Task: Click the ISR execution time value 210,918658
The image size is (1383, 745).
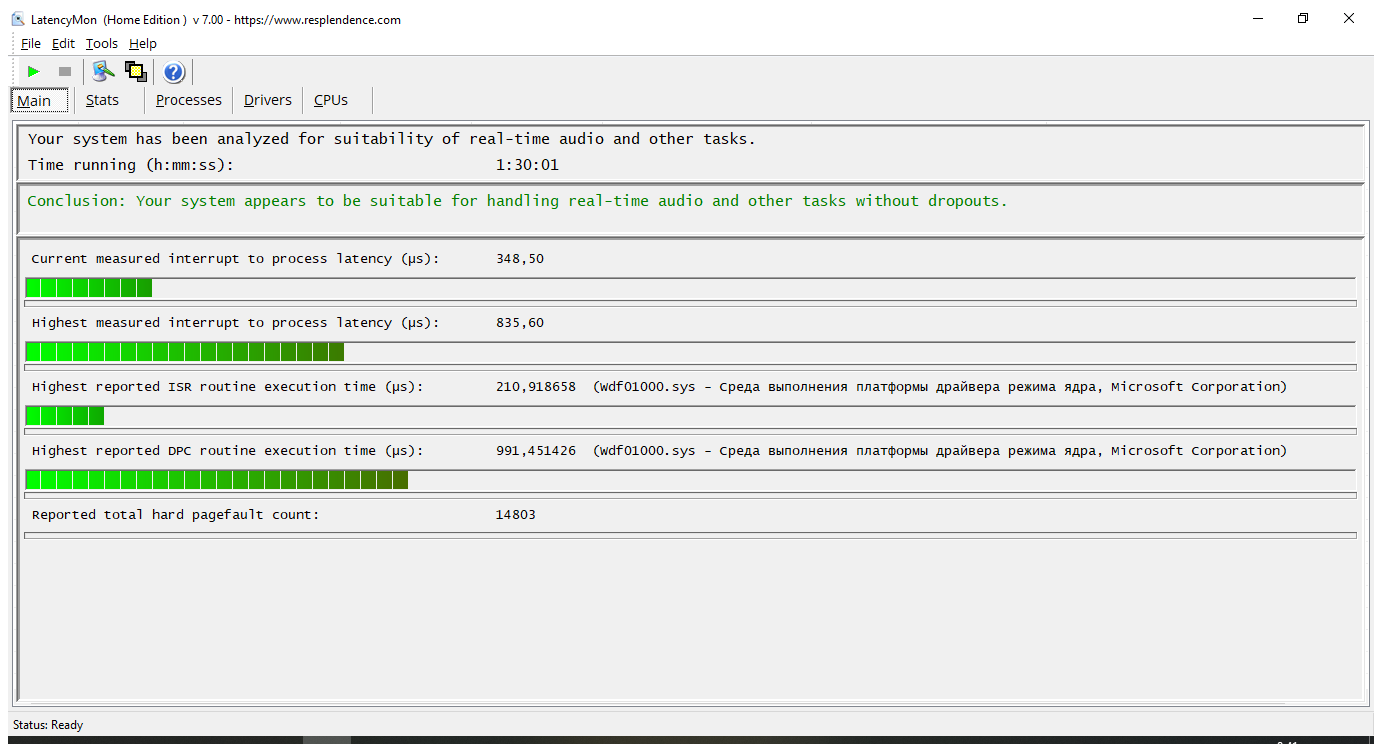Action: 536,387
